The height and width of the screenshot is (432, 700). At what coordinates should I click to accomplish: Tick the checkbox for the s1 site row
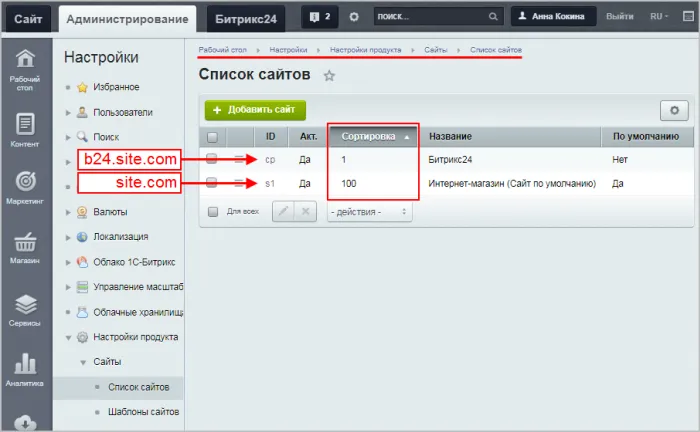212,184
